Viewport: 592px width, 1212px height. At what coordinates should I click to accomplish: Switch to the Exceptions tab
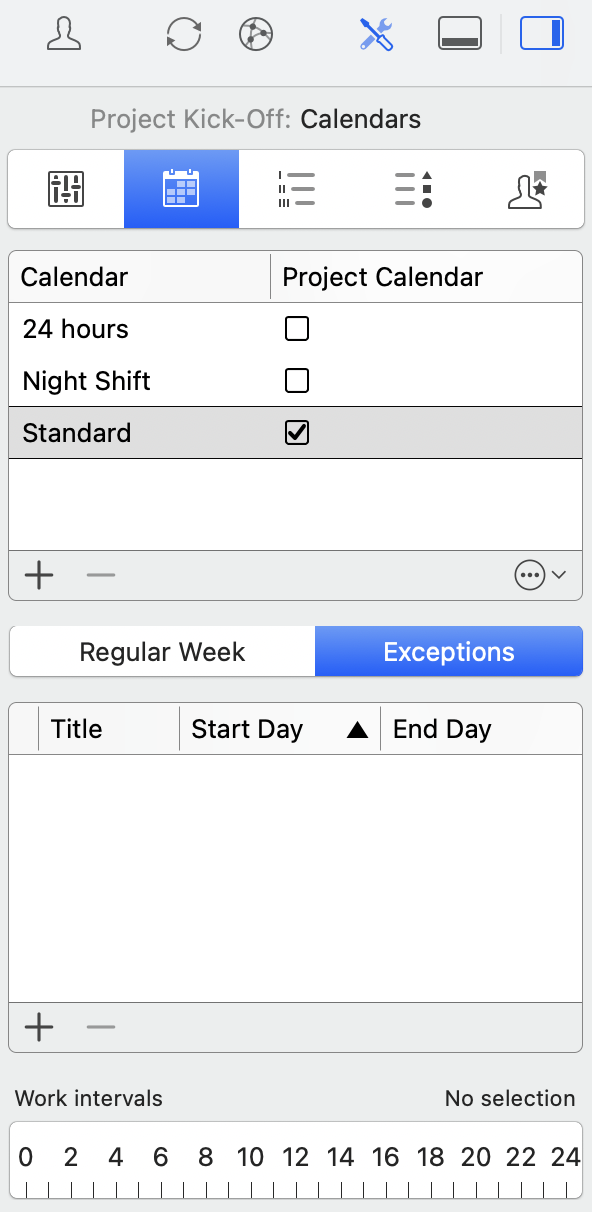click(448, 651)
